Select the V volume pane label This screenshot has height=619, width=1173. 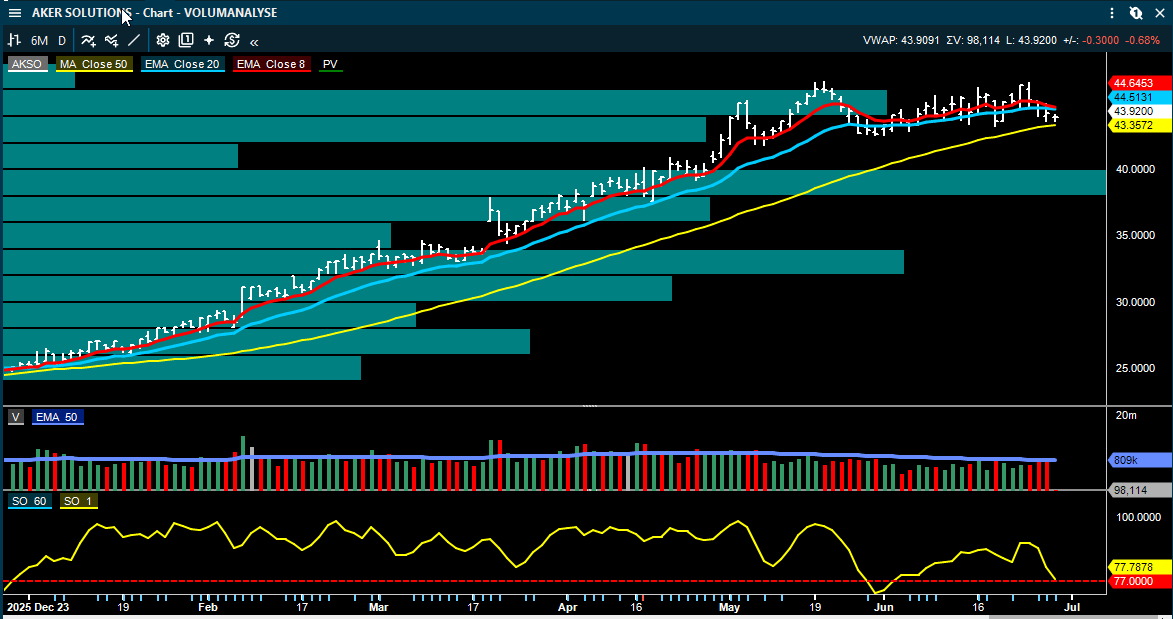[16, 417]
